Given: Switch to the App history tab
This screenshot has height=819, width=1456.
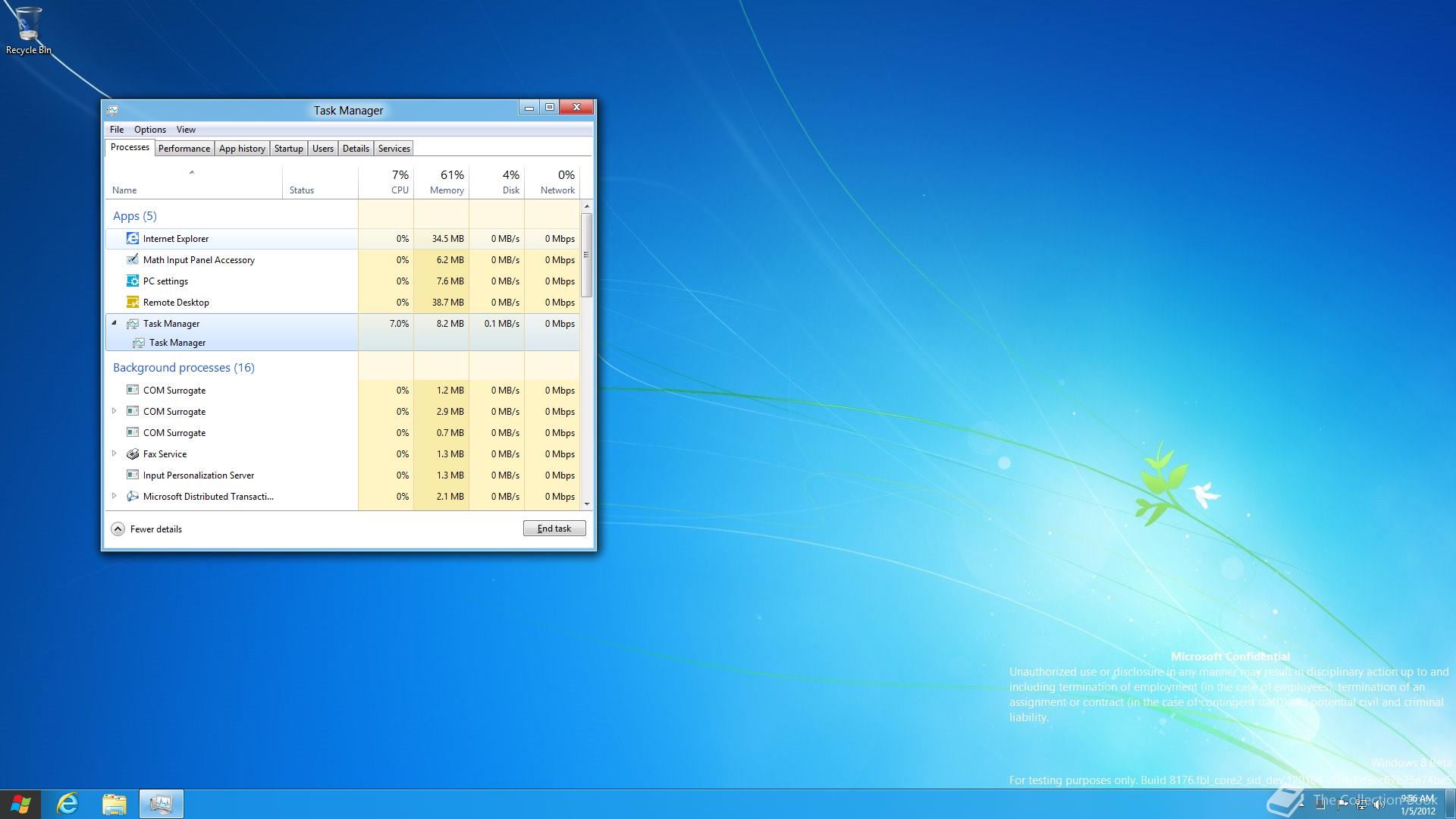Looking at the screenshot, I should (242, 149).
